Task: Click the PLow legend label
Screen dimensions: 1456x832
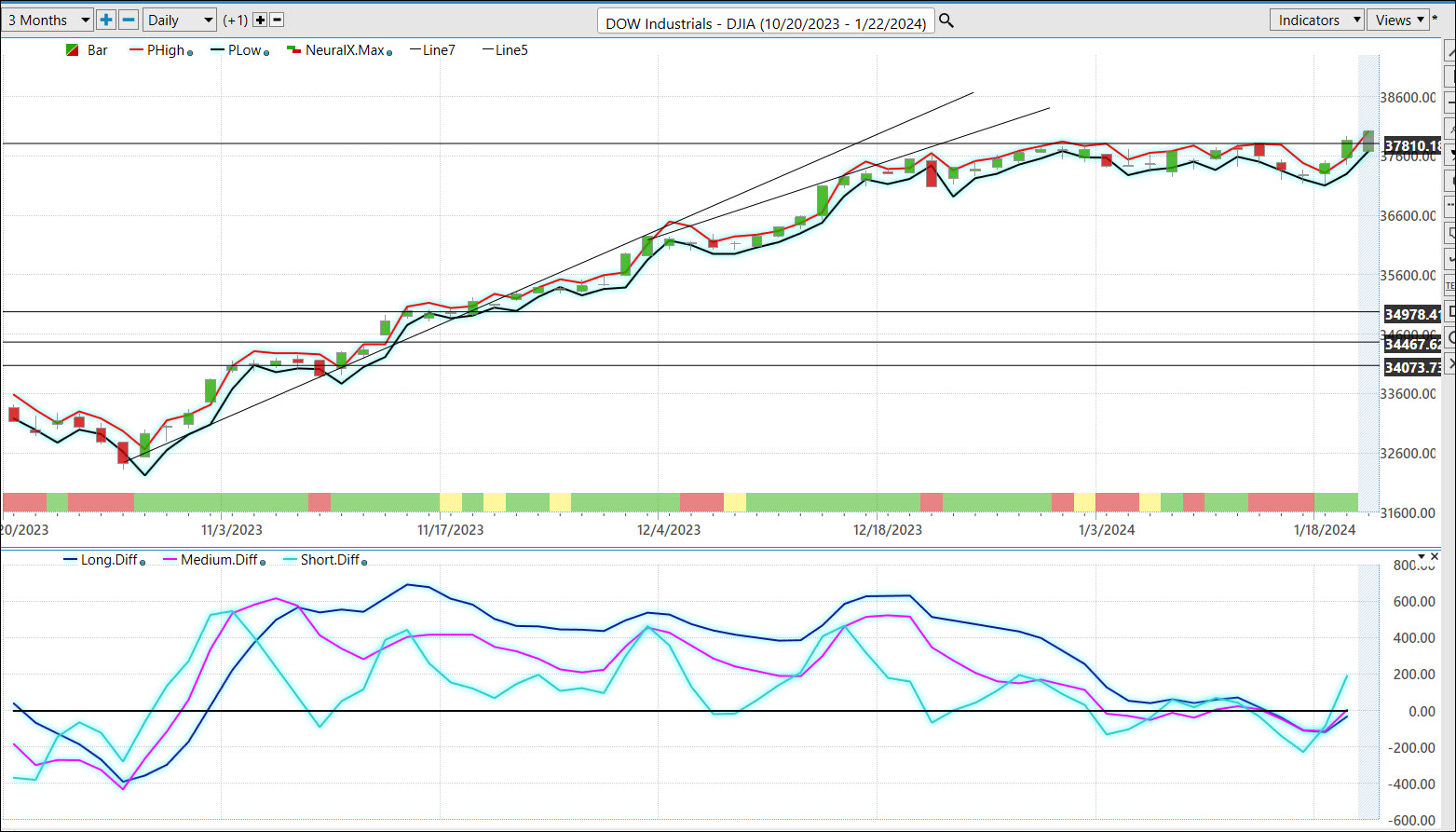Action: click(x=244, y=50)
